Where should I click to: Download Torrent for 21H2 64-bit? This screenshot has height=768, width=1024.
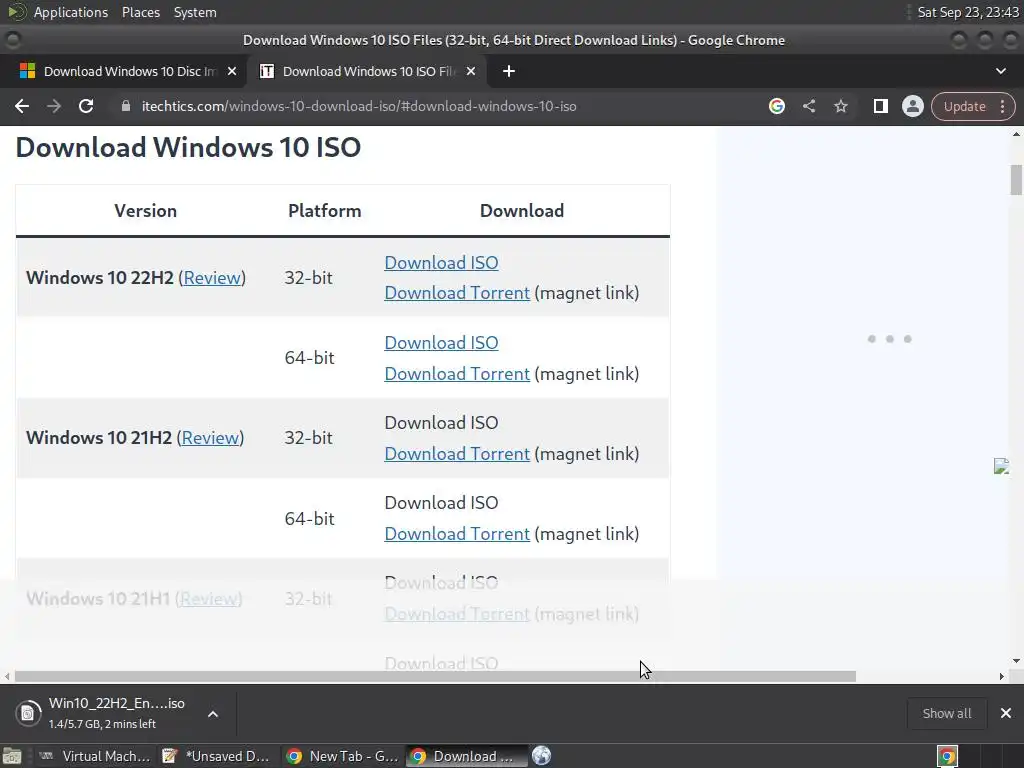pos(456,534)
